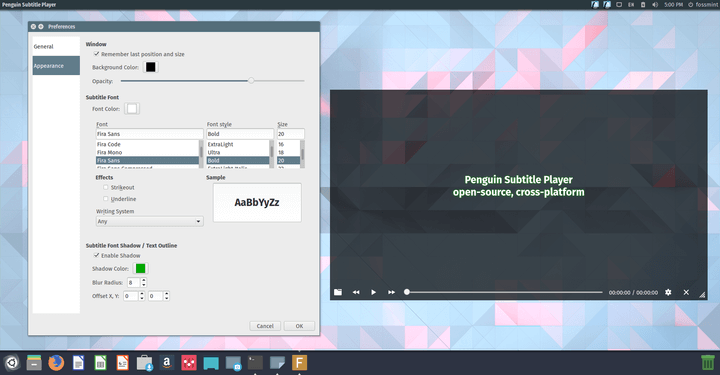The image size is (720, 375).
Task: Click the Opacity slider handle
Action: click(x=251, y=81)
